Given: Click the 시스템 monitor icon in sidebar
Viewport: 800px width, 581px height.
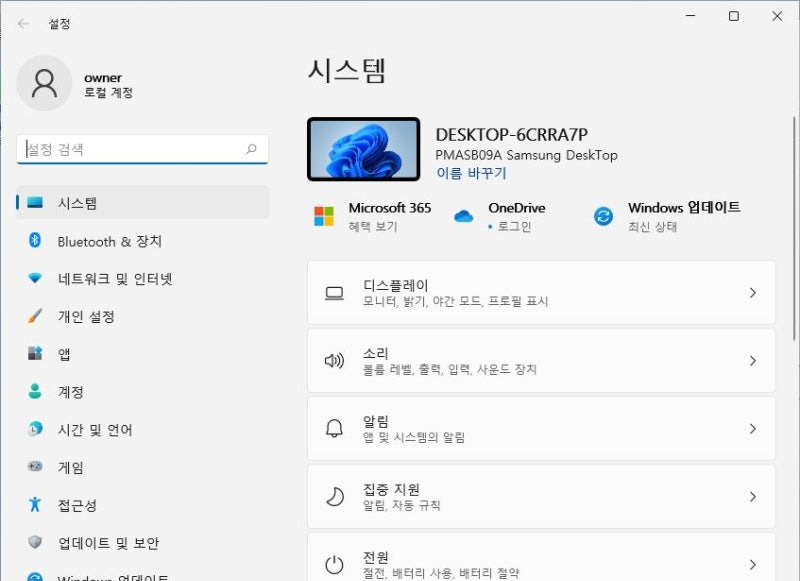Looking at the screenshot, I should 35,203.
